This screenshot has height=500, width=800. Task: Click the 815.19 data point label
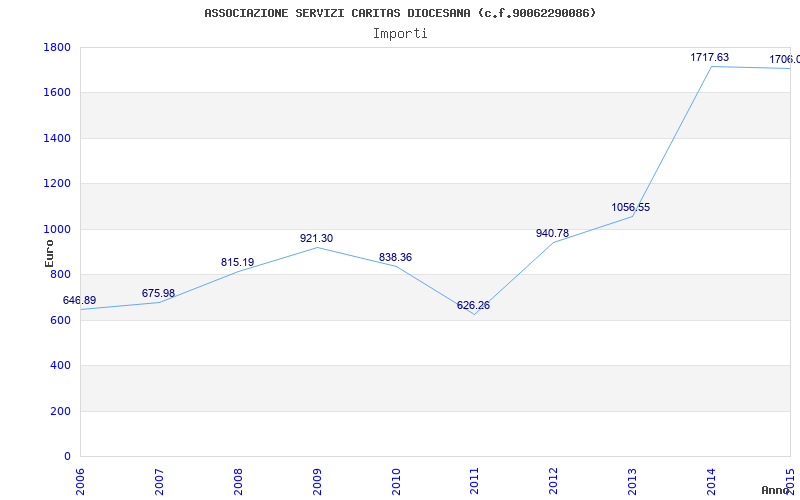[x=237, y=262]
